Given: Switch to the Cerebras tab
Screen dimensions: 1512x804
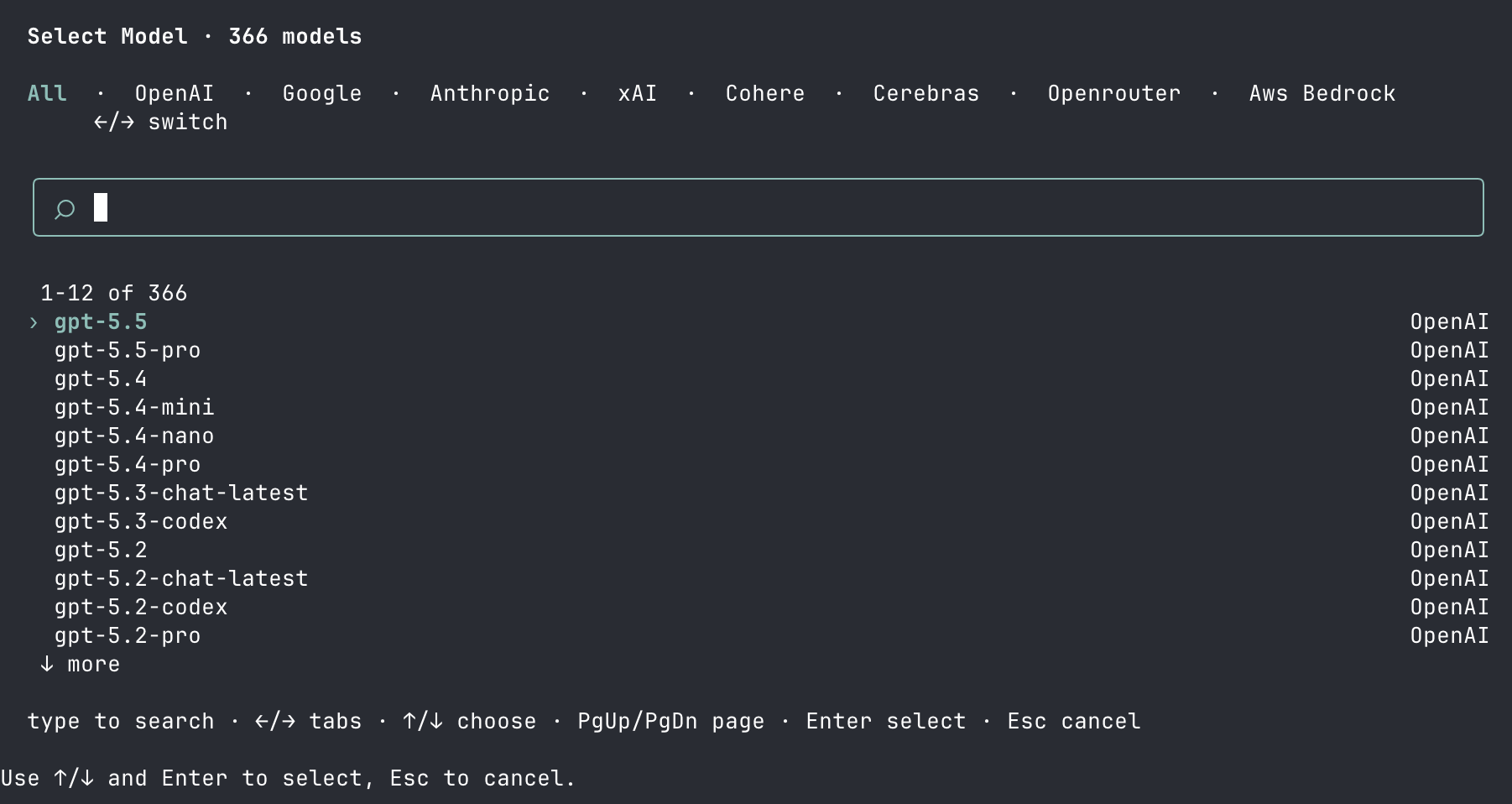Looking at the screenshot, I should [926, 93].
